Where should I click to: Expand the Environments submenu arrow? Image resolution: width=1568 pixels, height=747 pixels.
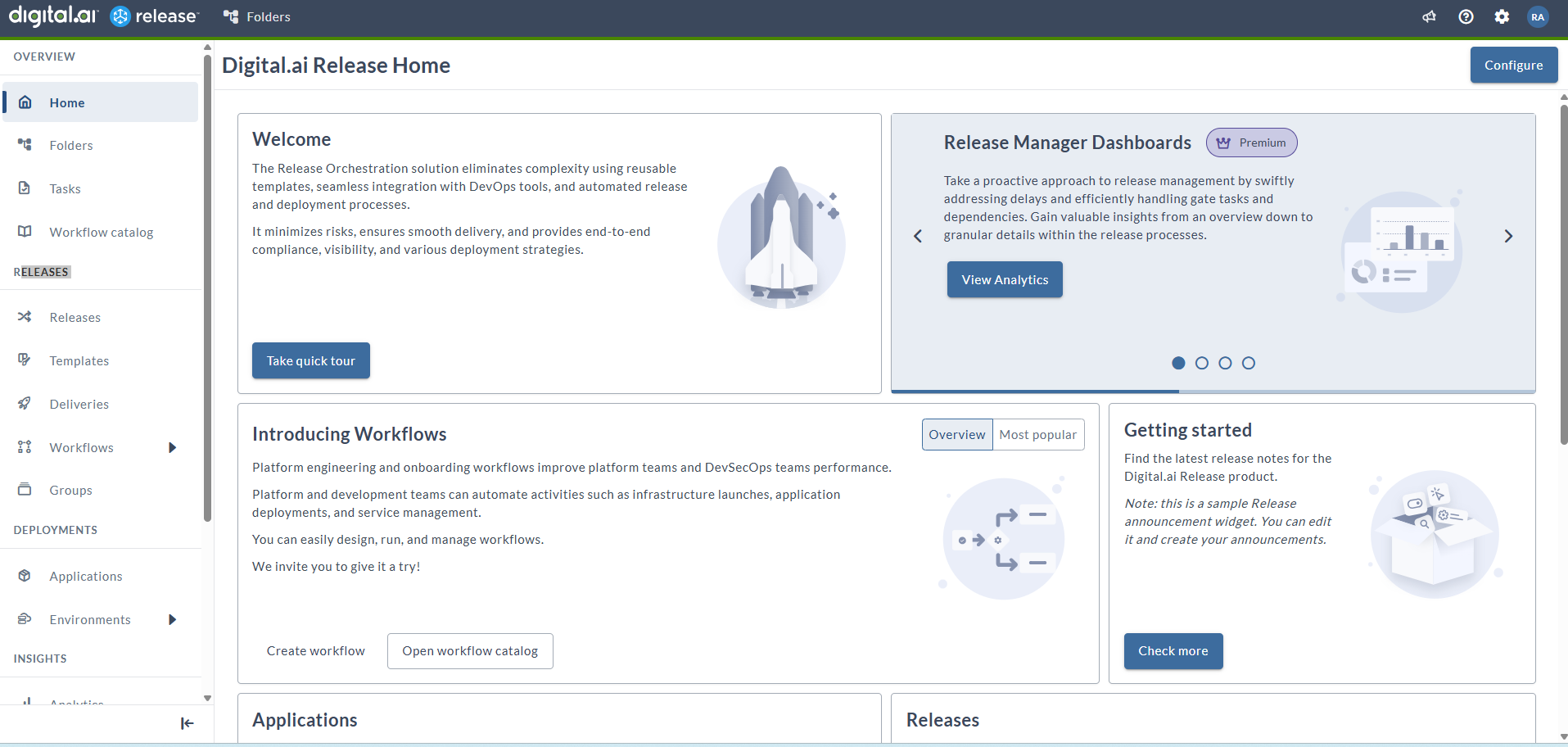click(172, 619)
